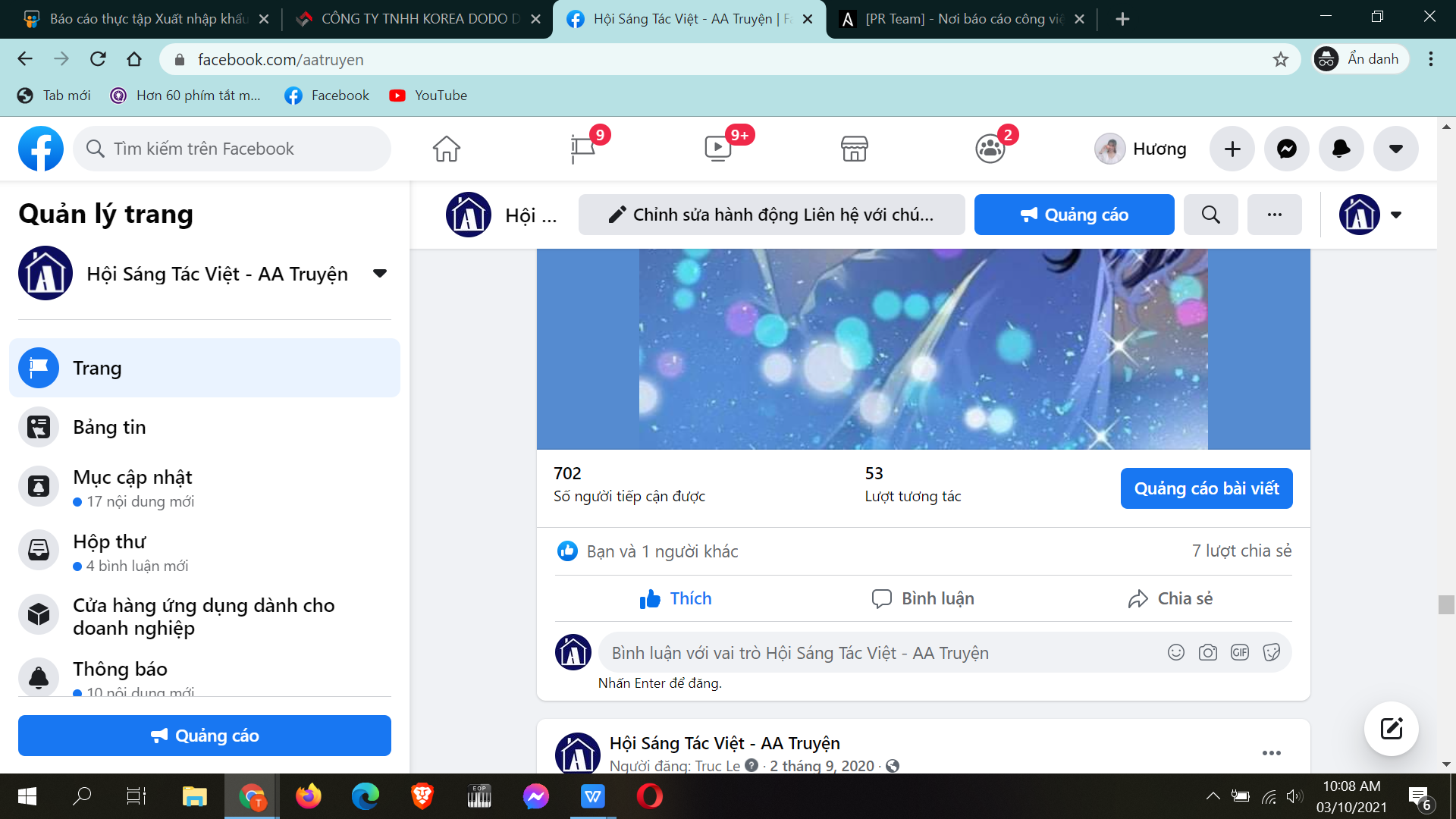Open the YouTube bookmark
Viewport: 1456px width, 819px height.
pos(428,96)
